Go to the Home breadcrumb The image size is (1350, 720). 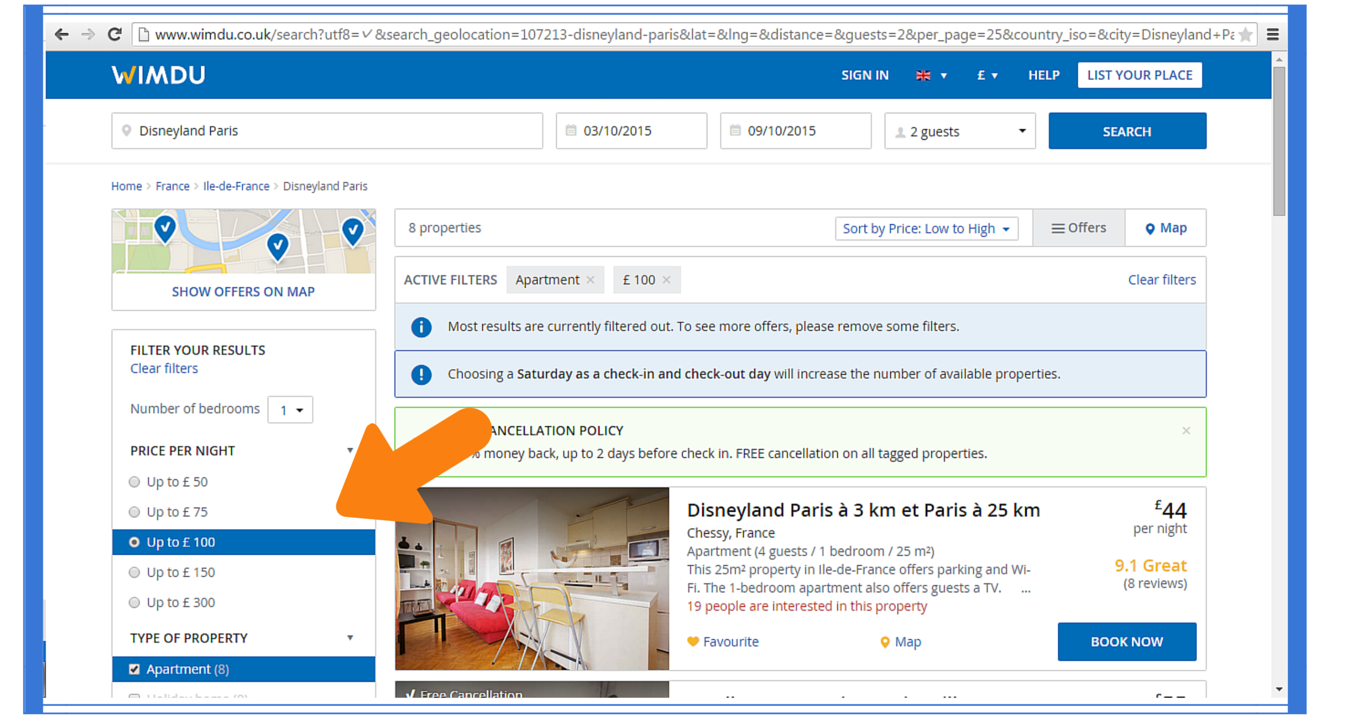point(126,186)
